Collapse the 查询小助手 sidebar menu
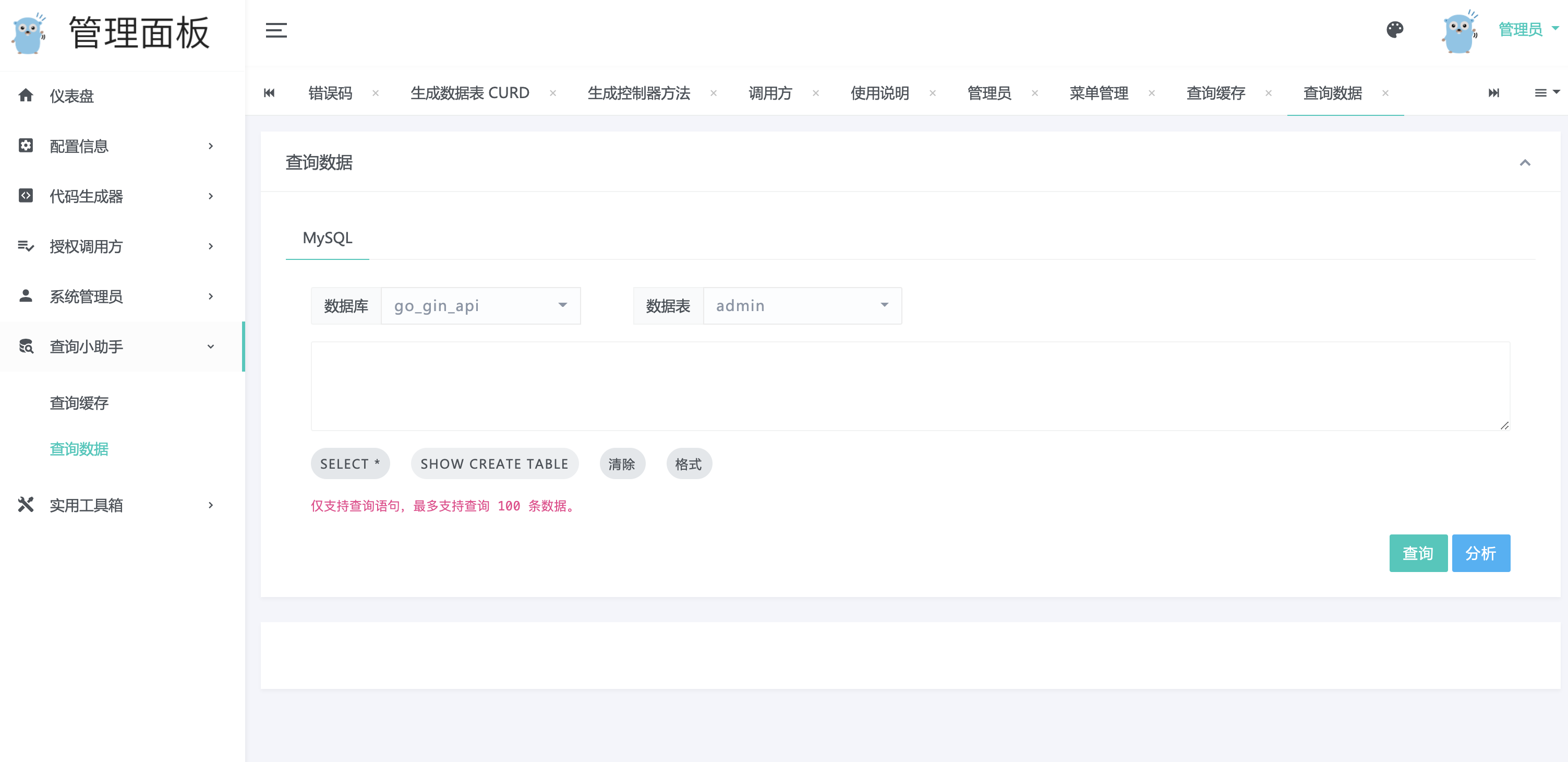Screen dimensions: 1568x762 (x=122, y=347)
